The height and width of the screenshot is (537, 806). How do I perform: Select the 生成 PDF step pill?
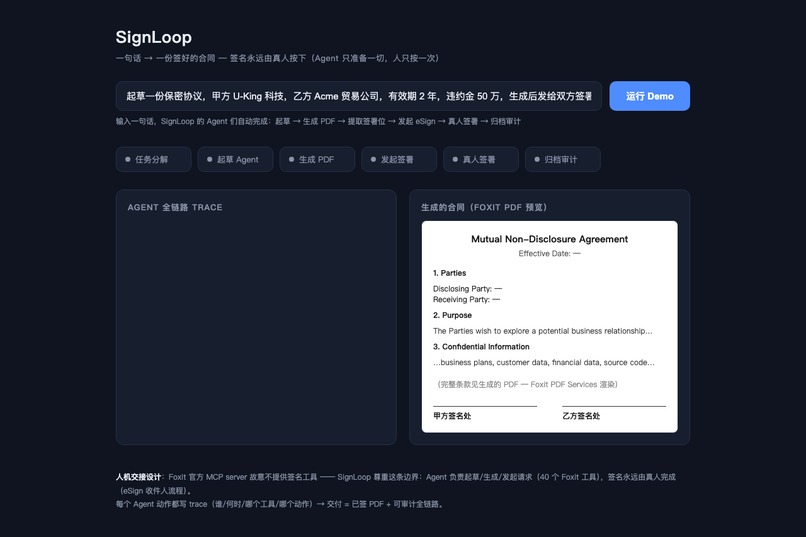tap(317, 159)
